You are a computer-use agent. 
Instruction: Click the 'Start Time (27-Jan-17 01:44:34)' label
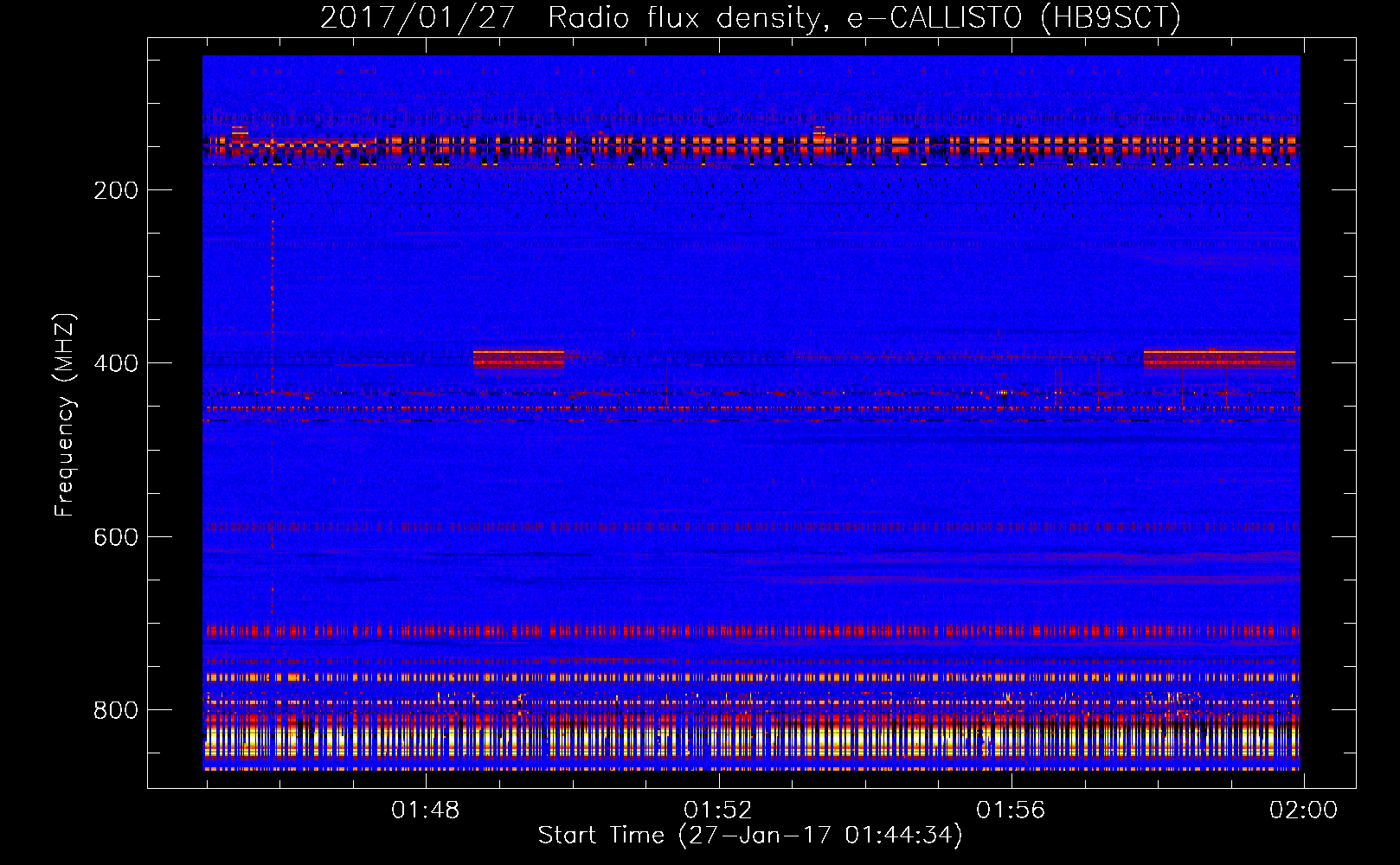pos(750,836)
